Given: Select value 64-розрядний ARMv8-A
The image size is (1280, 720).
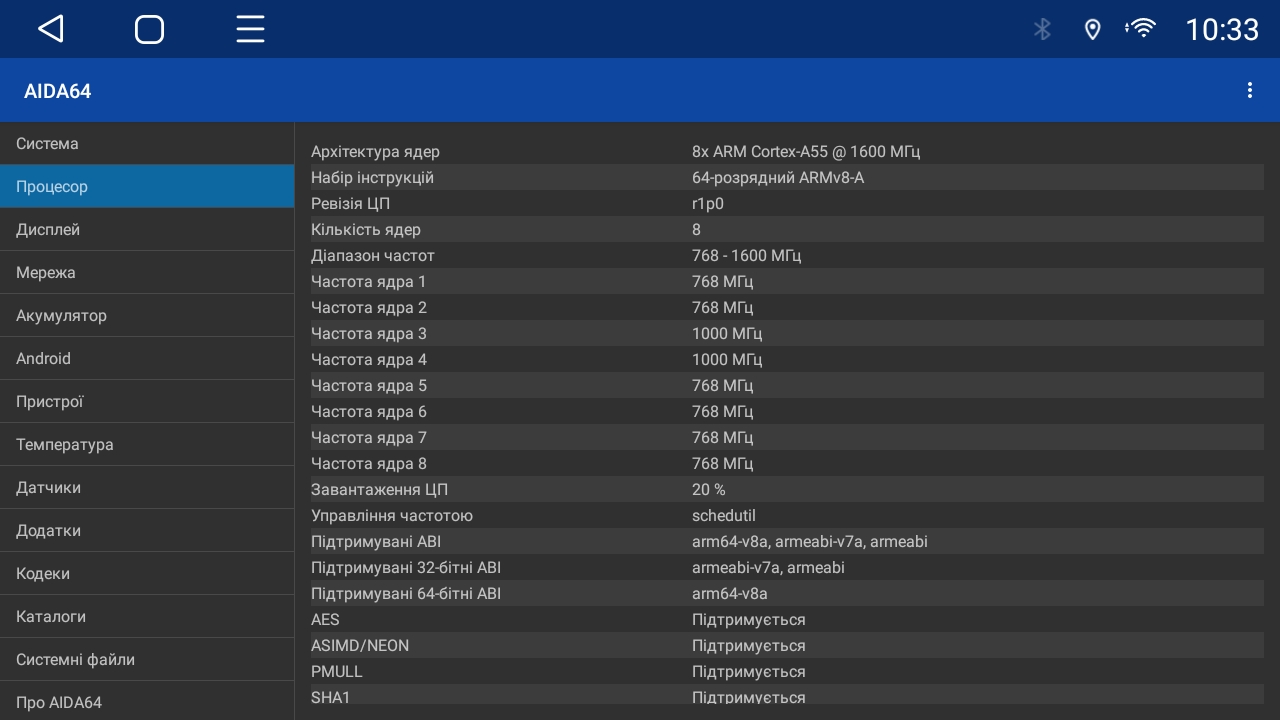Looking at the screenshot, I should pyautogui.click(x=778, y=178).
